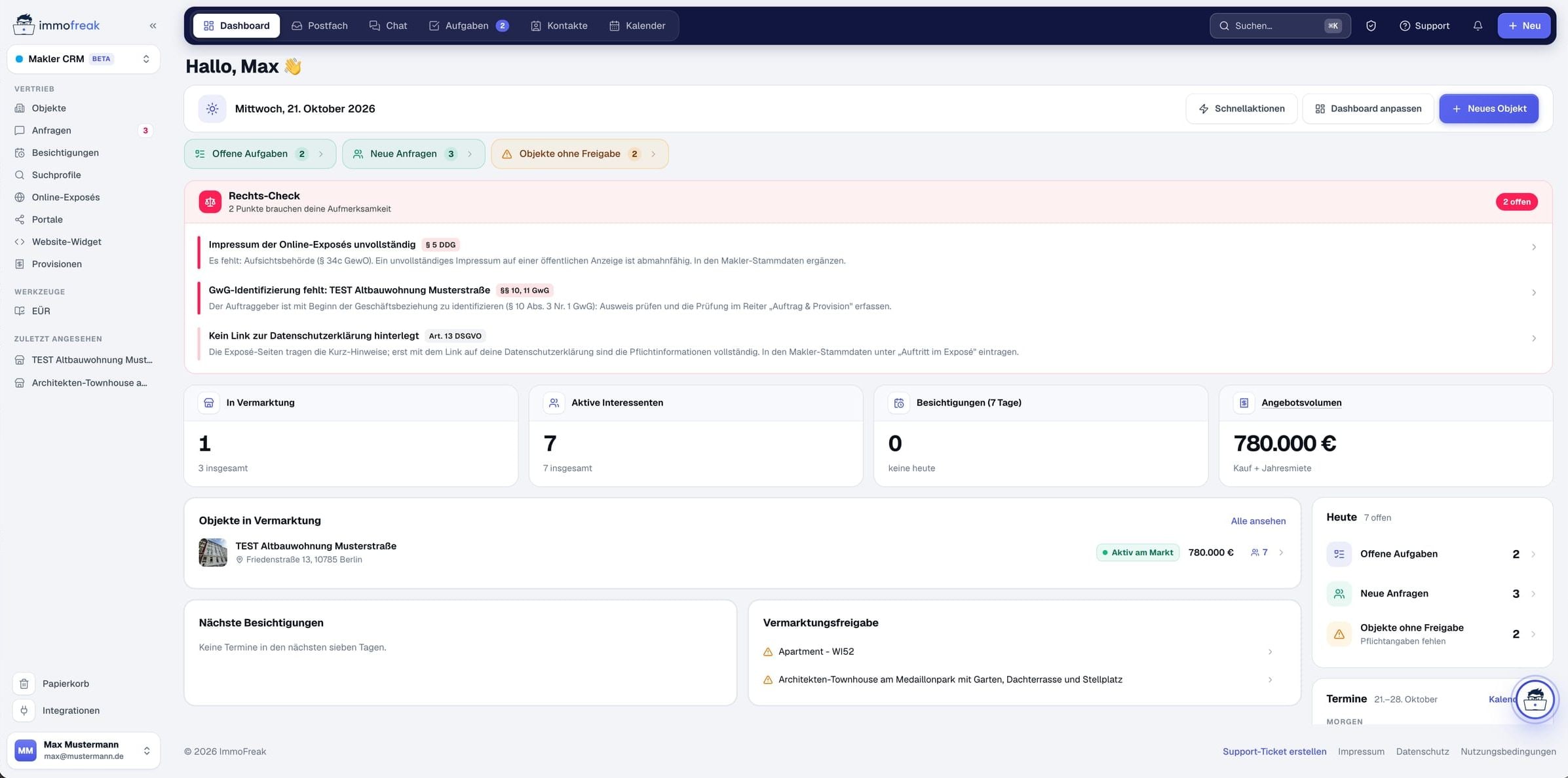Click the immofreak logo
1568x778 pixels.
(x=56, y=25)
